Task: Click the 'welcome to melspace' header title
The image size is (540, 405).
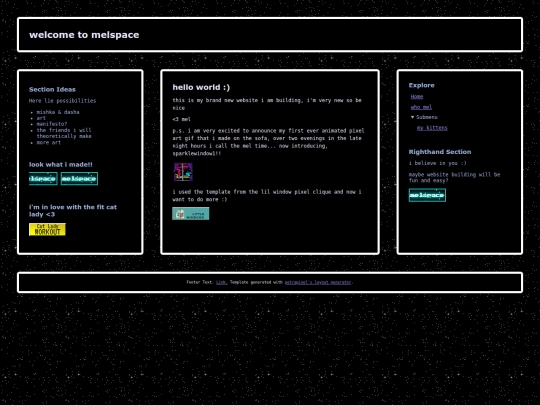Action: pyautogui.click(x=84, y=35)
